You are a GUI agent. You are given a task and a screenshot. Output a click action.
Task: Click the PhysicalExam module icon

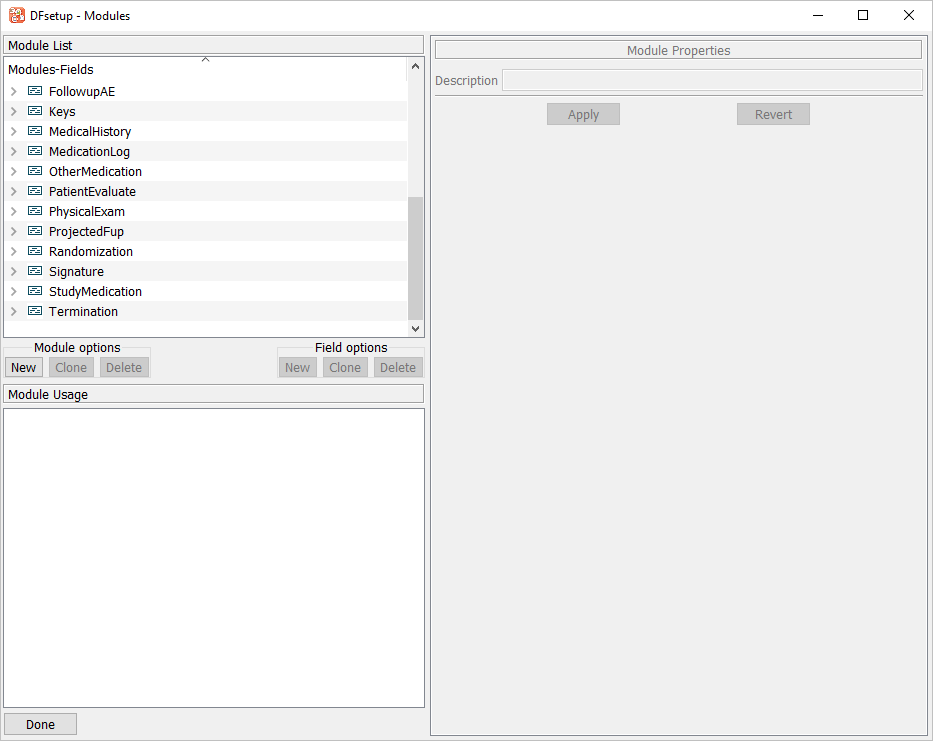pos(35,211)
